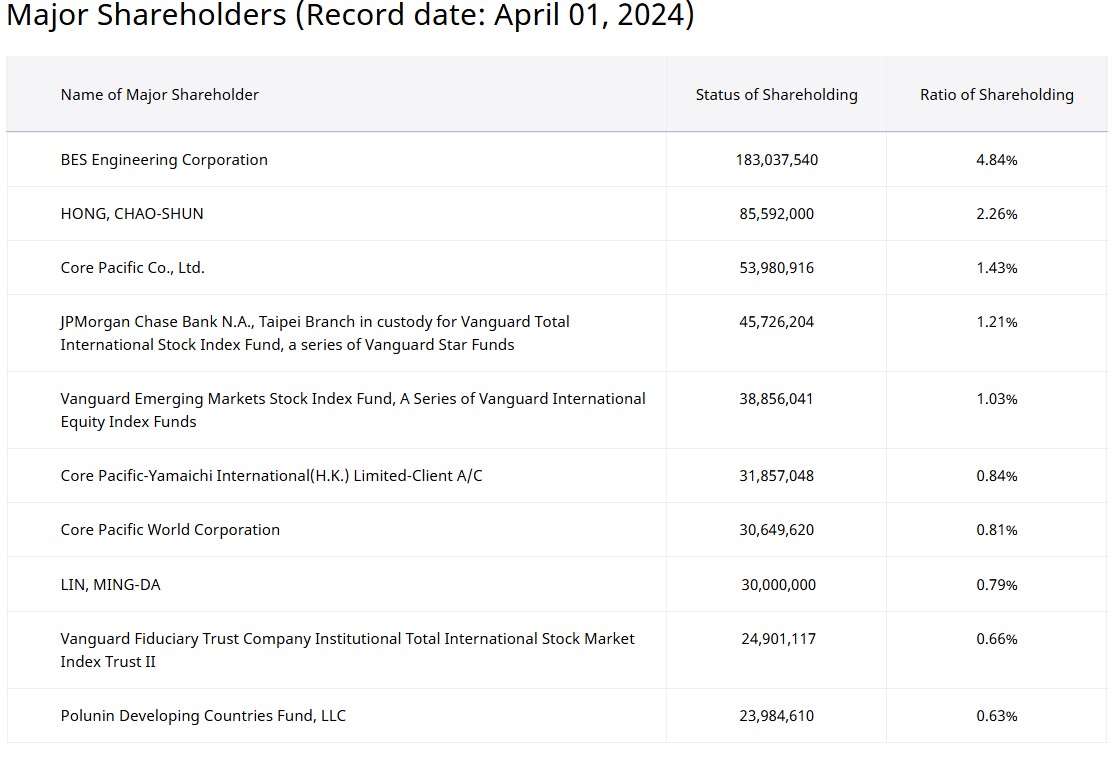Click the 183,037,540 shareholding value
The image size is (1115, 762).
pos(776,160)
